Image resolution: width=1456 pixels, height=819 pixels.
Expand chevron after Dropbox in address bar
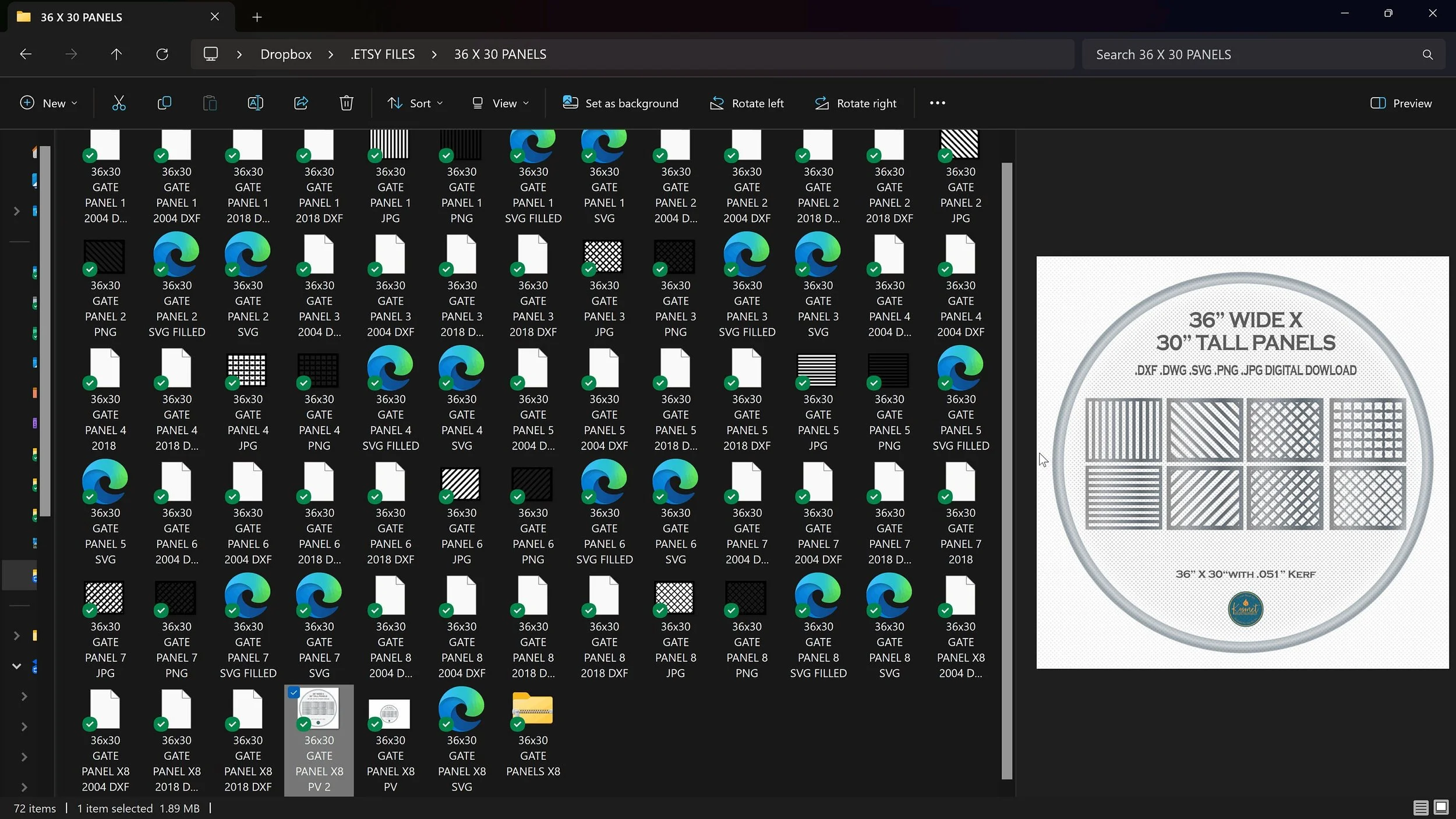coord(331,54)
